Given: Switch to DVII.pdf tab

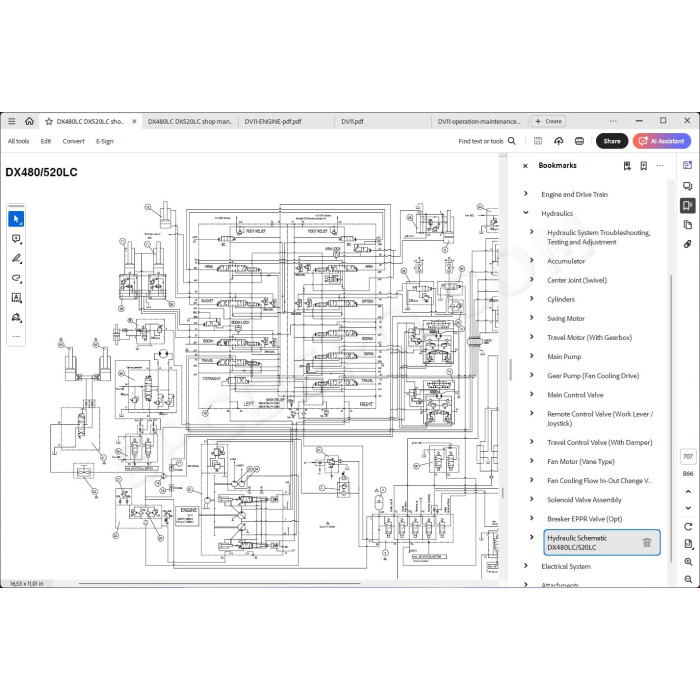Looking at the screenshot, I should pyautogui.click(x=352, y=121).
